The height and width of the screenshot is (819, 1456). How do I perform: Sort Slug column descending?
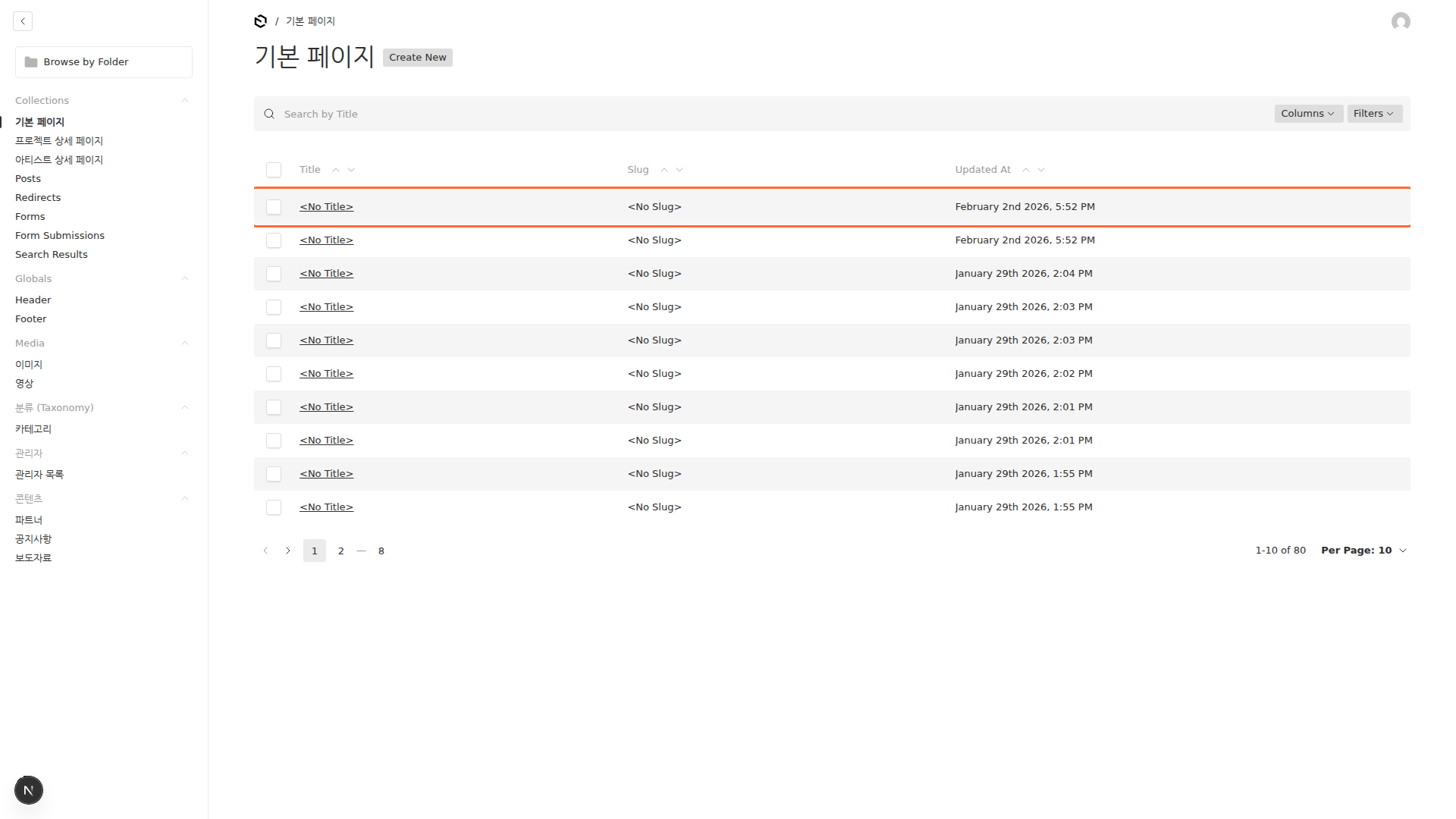679,170
